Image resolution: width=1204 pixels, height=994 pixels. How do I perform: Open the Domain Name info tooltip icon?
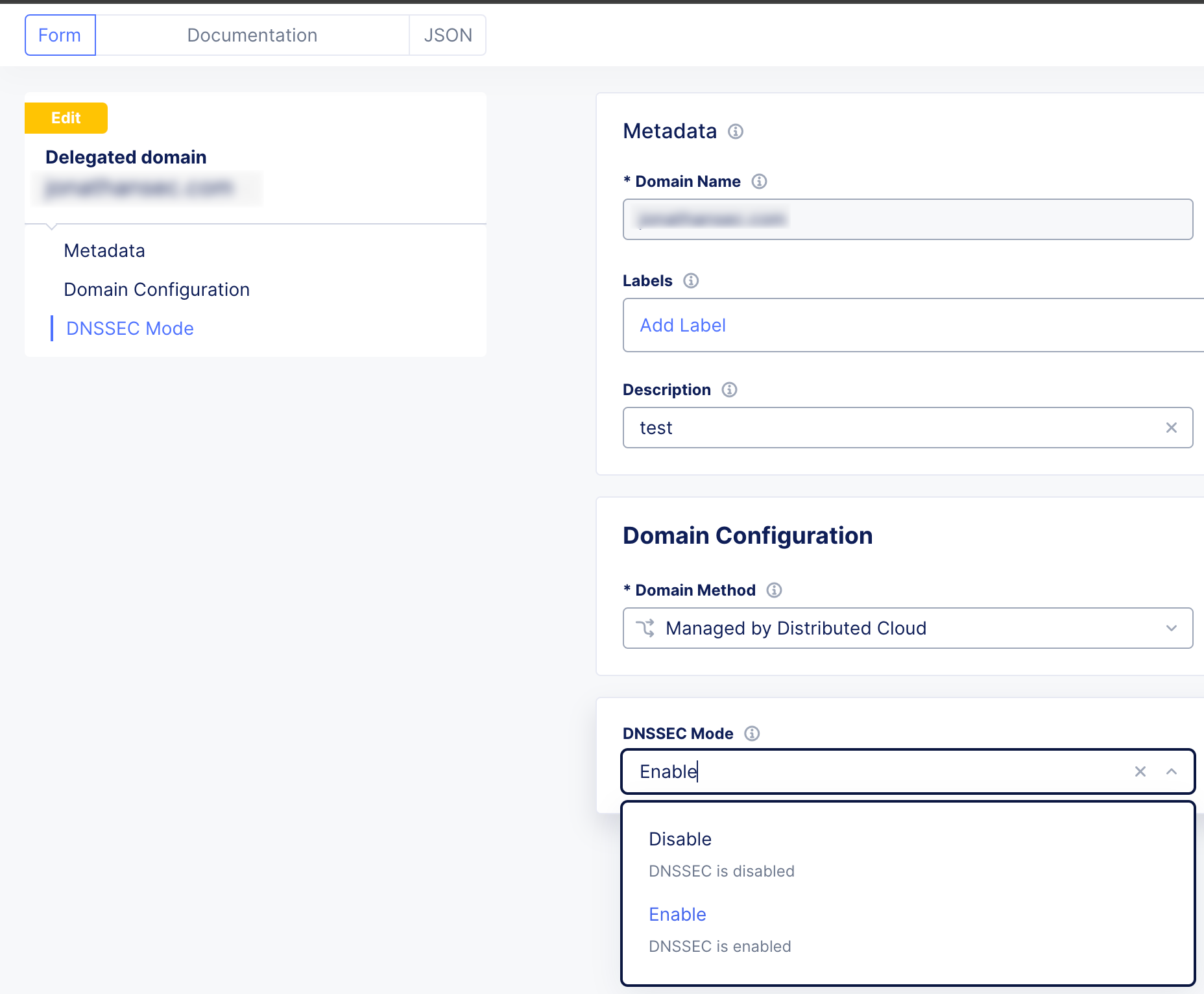(759, 182)
